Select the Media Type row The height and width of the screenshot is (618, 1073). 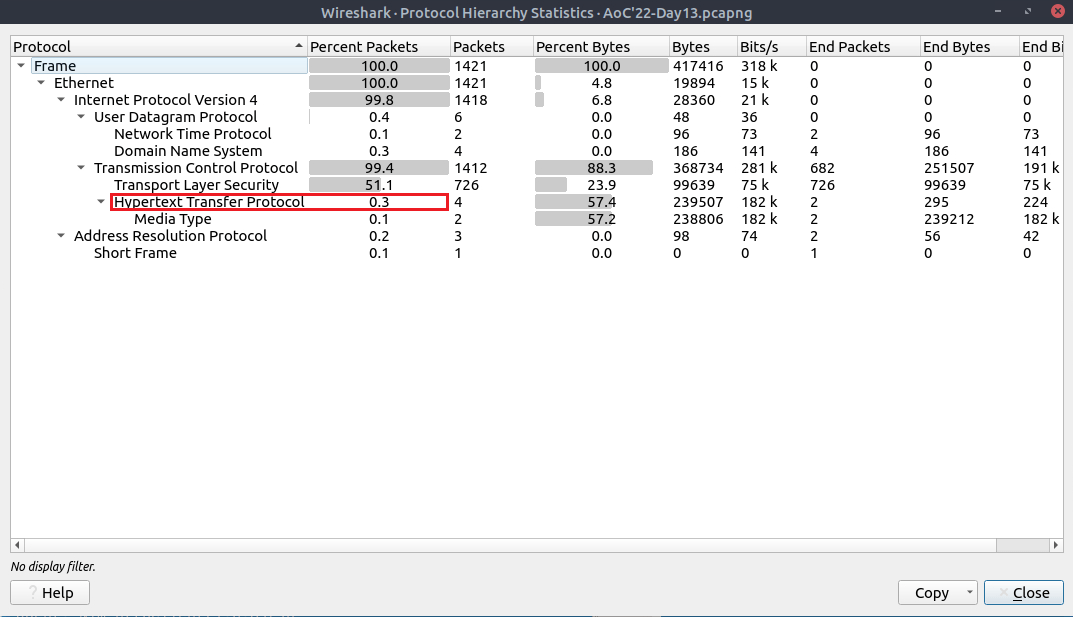536,219
